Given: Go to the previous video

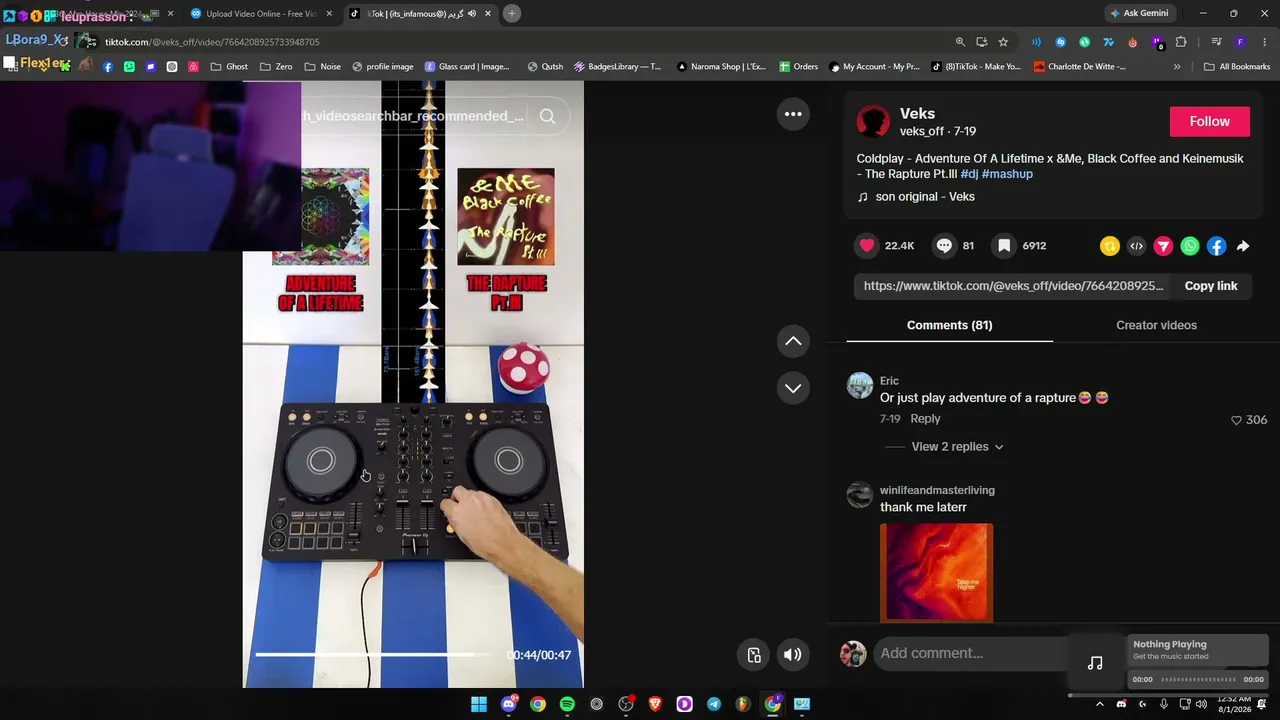Looking at the screenshot, I should [793, 341].
